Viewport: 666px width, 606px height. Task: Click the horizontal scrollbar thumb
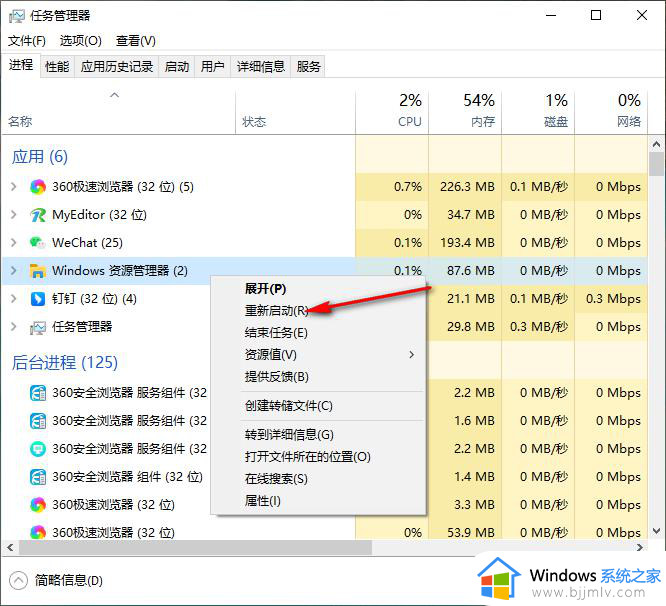click(195, 547)
